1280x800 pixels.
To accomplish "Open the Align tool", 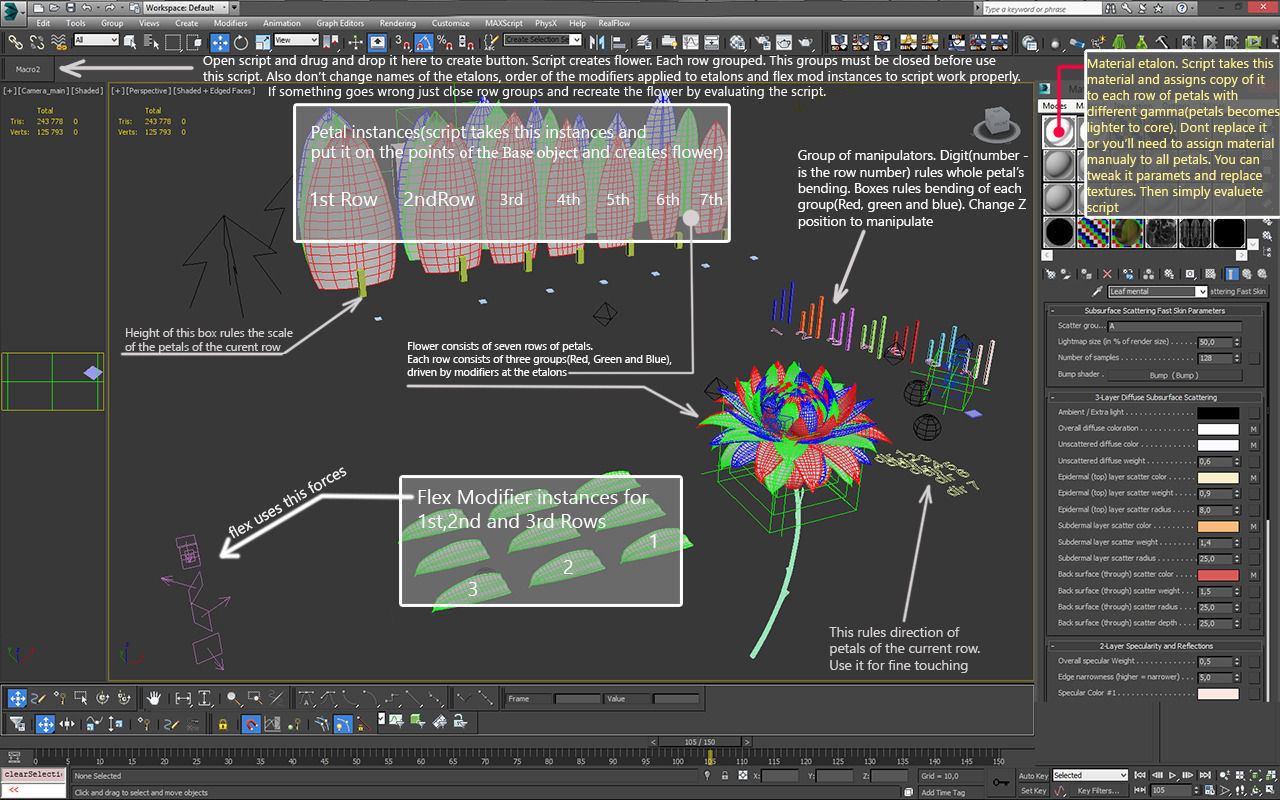I will [619, 42].
